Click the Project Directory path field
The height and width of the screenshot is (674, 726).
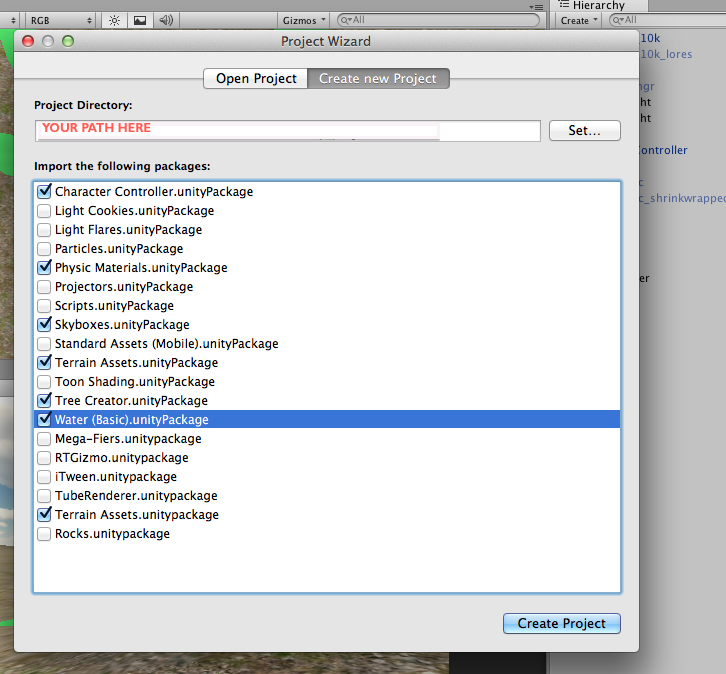(288, 131)
